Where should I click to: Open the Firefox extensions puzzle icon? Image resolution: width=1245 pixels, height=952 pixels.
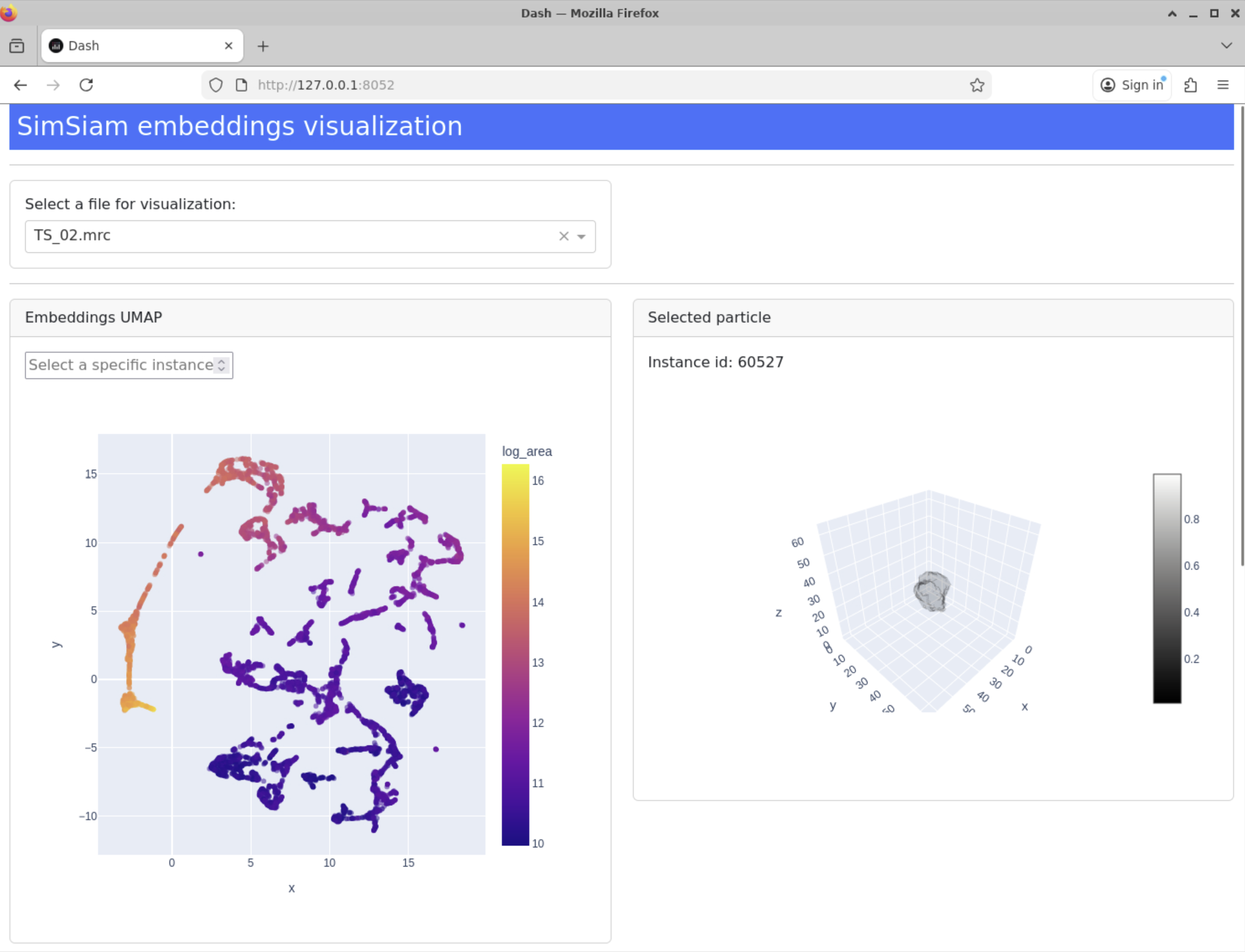1191,85
